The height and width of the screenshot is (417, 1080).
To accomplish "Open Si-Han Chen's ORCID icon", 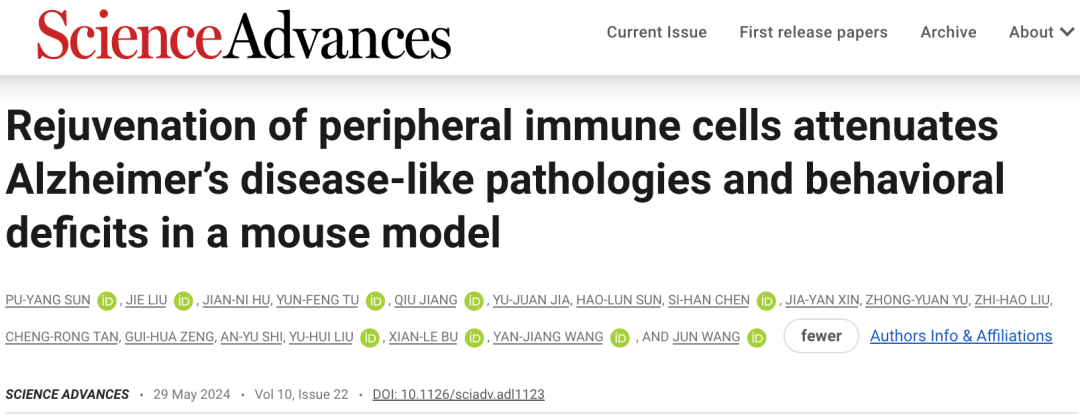I will (x=766, y=300).
